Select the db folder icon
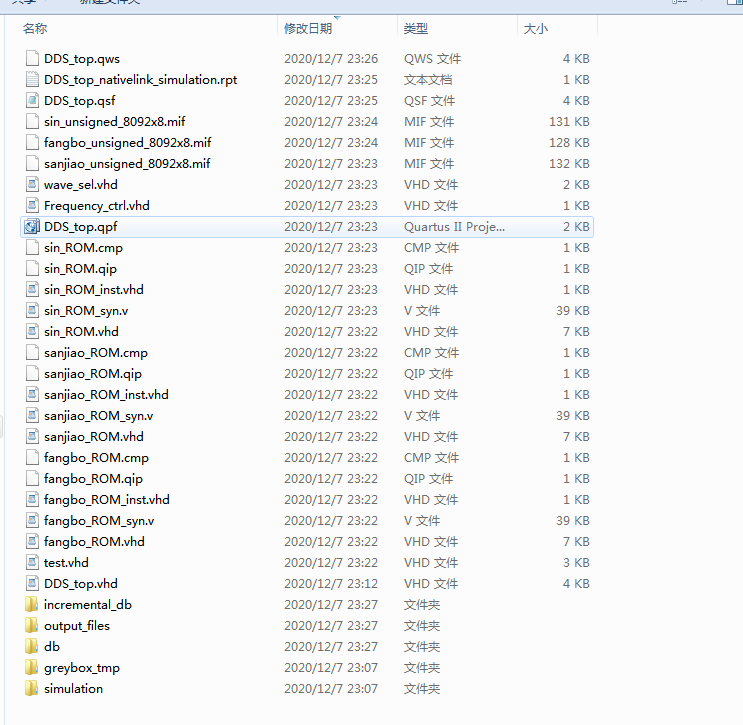Viewport: 743px width, 725px height. coord(32,646)
